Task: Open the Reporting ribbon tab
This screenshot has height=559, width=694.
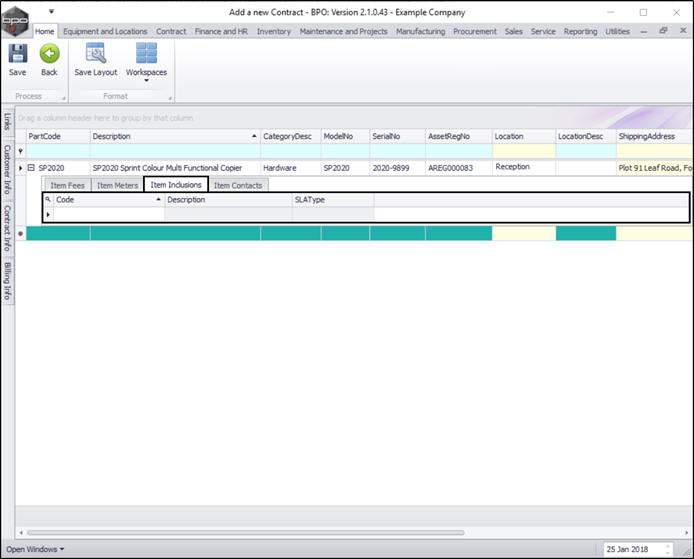Action: (580, 31)
